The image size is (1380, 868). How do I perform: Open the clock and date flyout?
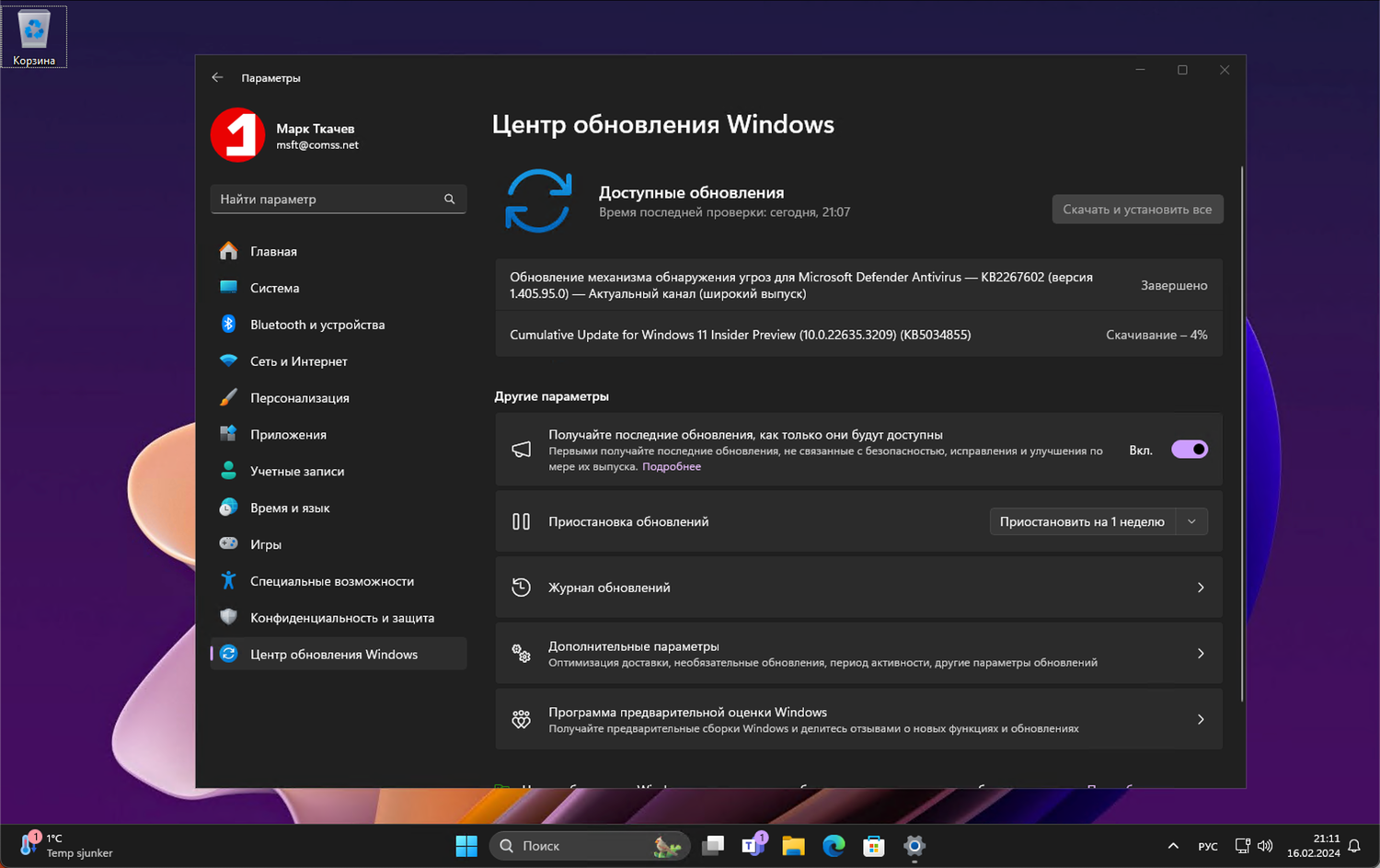coord(1314,846)
